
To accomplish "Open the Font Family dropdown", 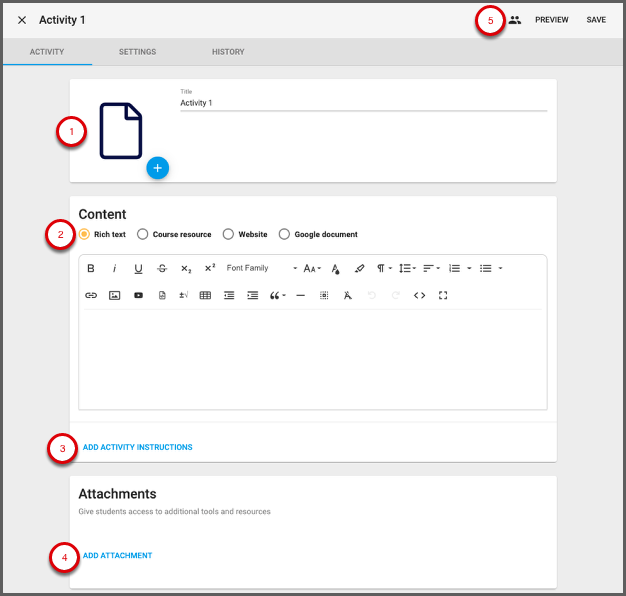I will (261, 268).
